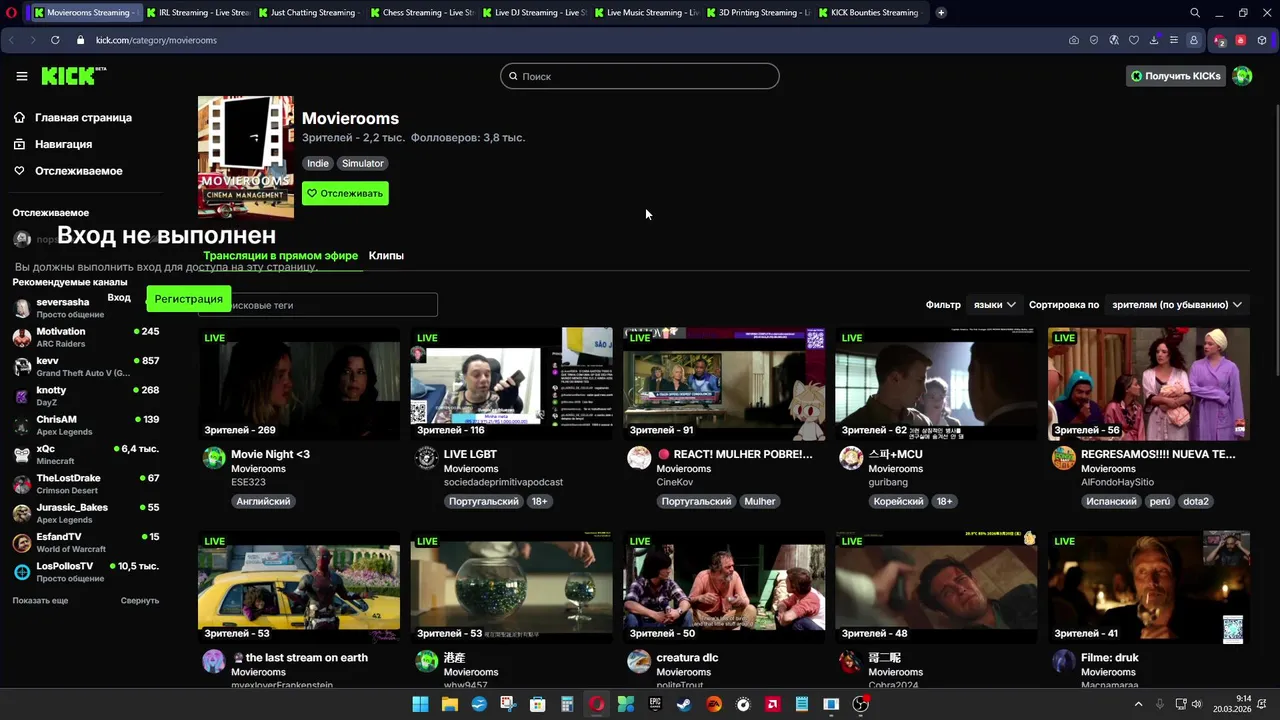Open LIVE LGBT stream thumbnail
This screenshot has width=1280, height=720.
511,384
